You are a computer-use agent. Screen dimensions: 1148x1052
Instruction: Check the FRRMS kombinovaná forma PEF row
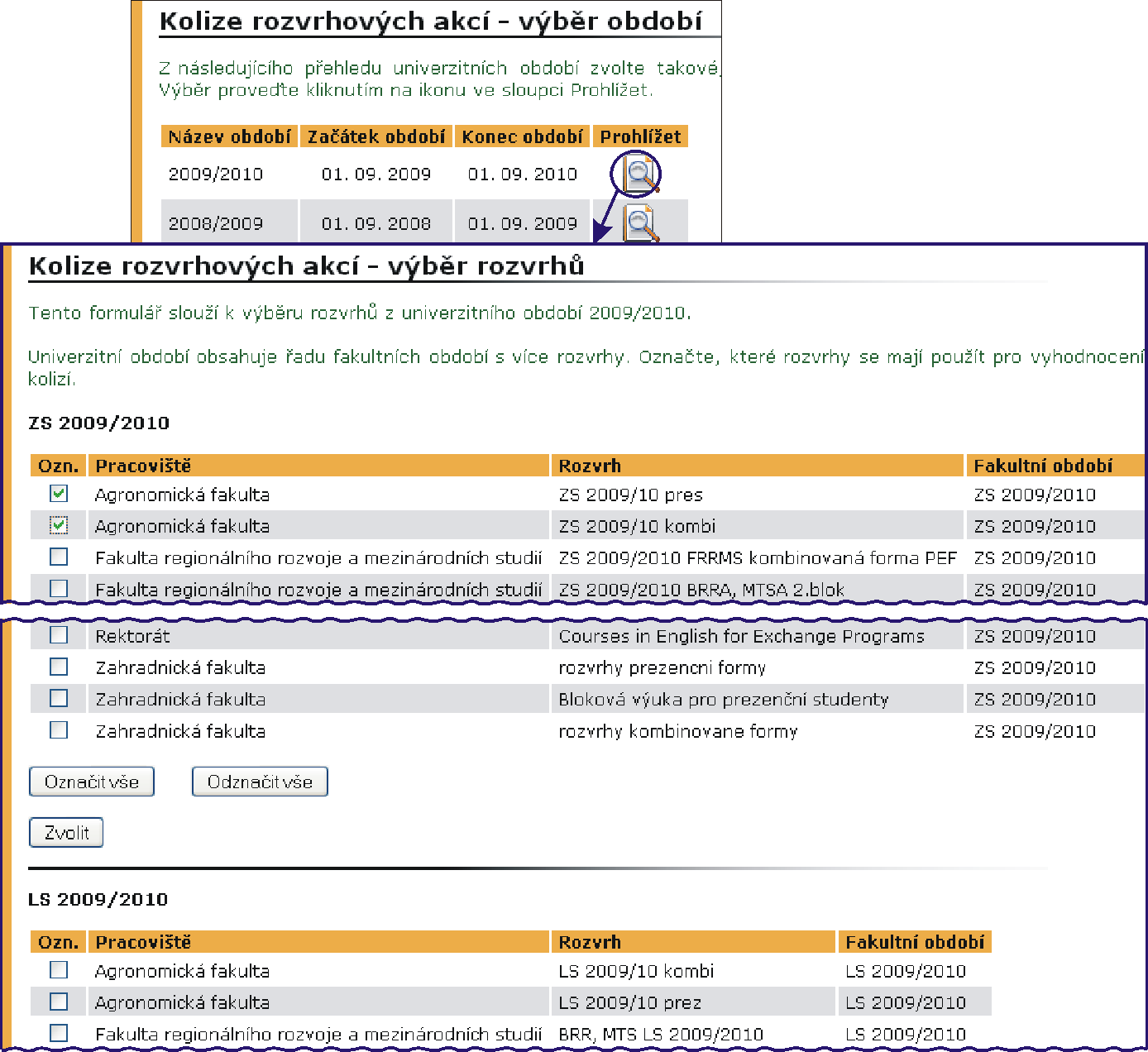[x=59, y=557]
